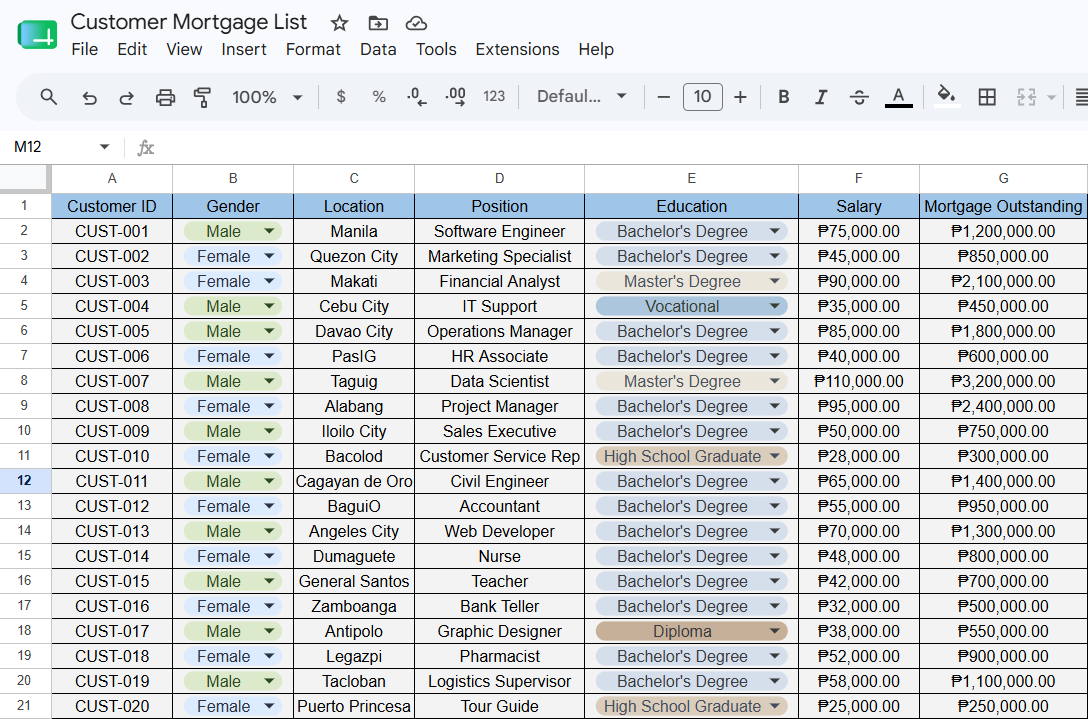Open the Extensions menu
This screenshot has height=719, width=1088.
click(517, 49)
